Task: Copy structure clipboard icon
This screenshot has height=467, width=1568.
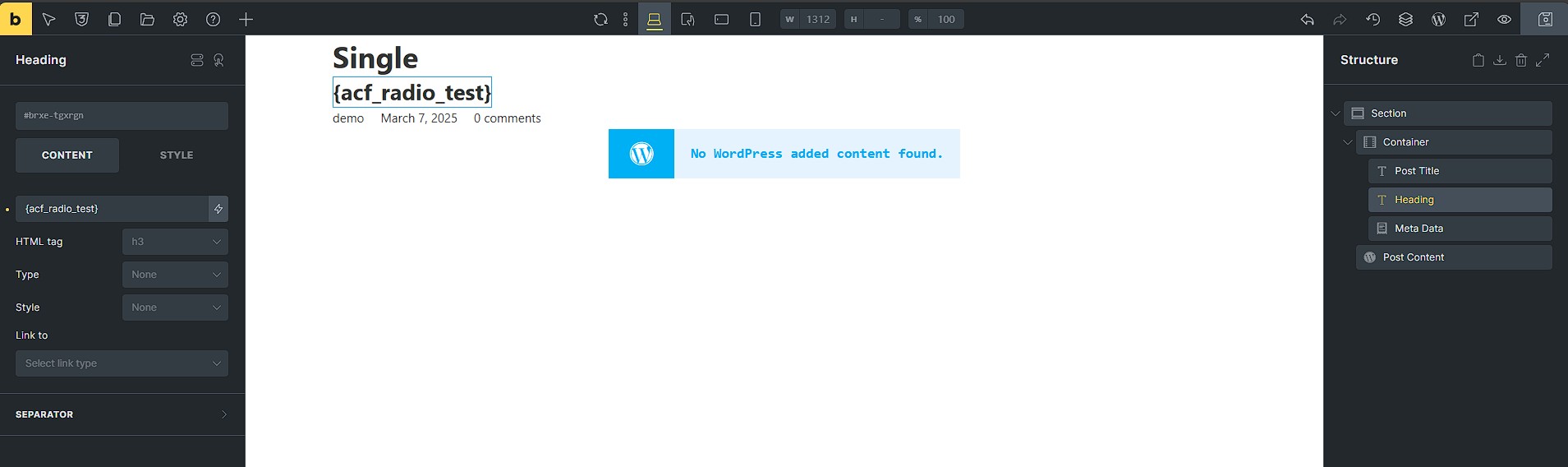Action: 1478,60
